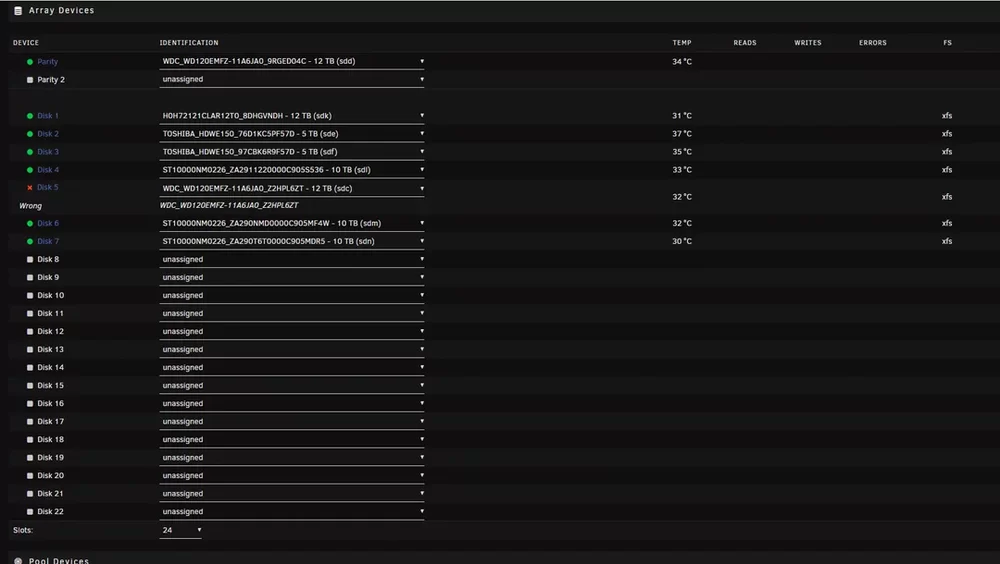1000x564 pixels.
Task: Open the Disk 19 unassigned dropdown
Action: click(291, 457)
